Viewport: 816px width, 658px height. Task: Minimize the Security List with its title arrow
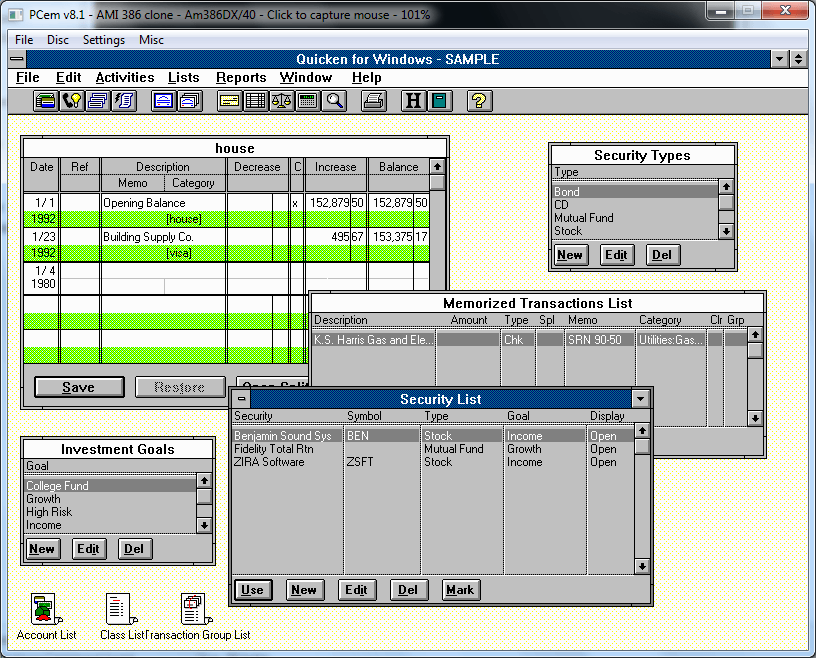click(x=641, y=399)
